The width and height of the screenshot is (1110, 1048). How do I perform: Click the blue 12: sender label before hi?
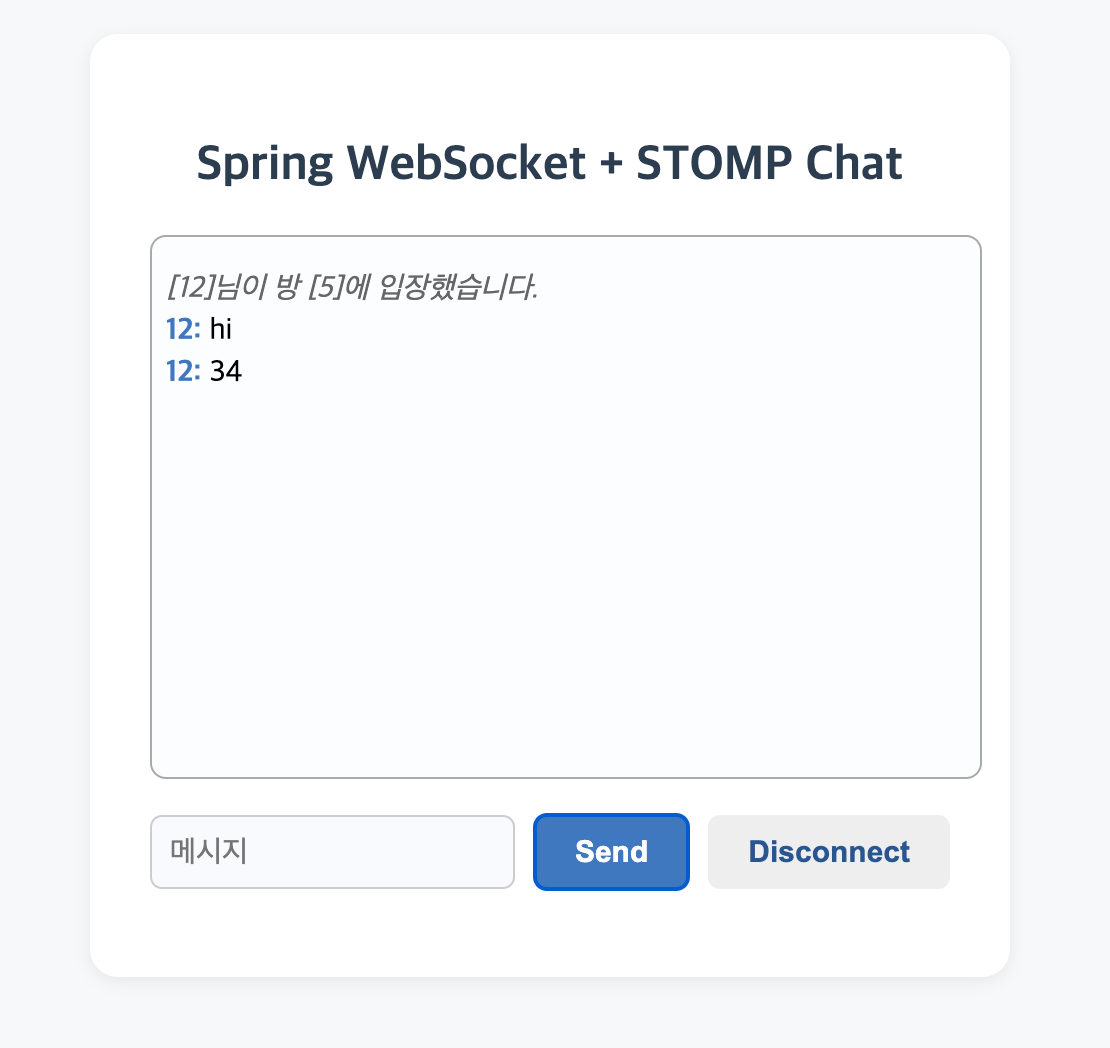tap(183, 329)
